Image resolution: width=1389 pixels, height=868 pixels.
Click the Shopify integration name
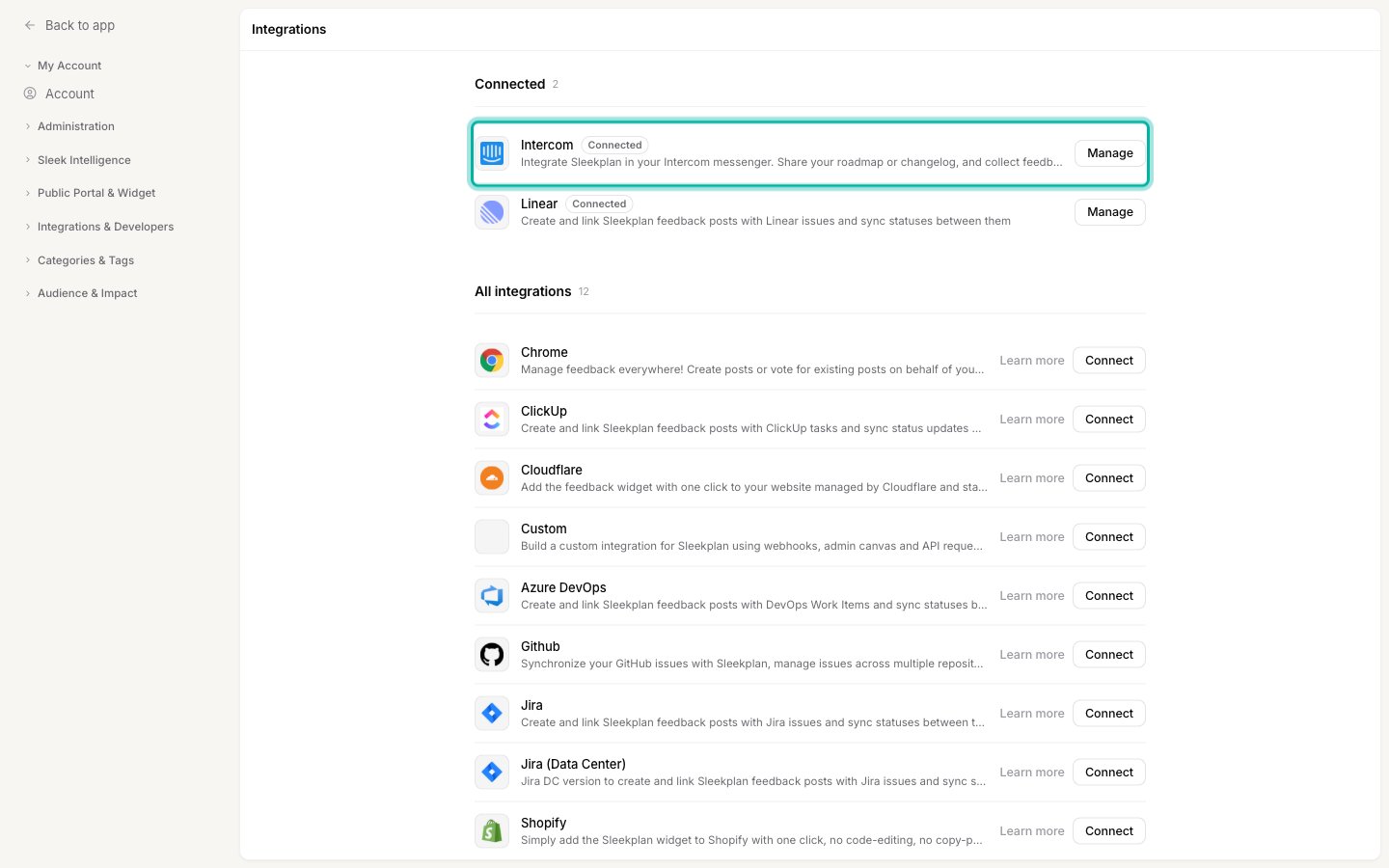coord(543,823)
